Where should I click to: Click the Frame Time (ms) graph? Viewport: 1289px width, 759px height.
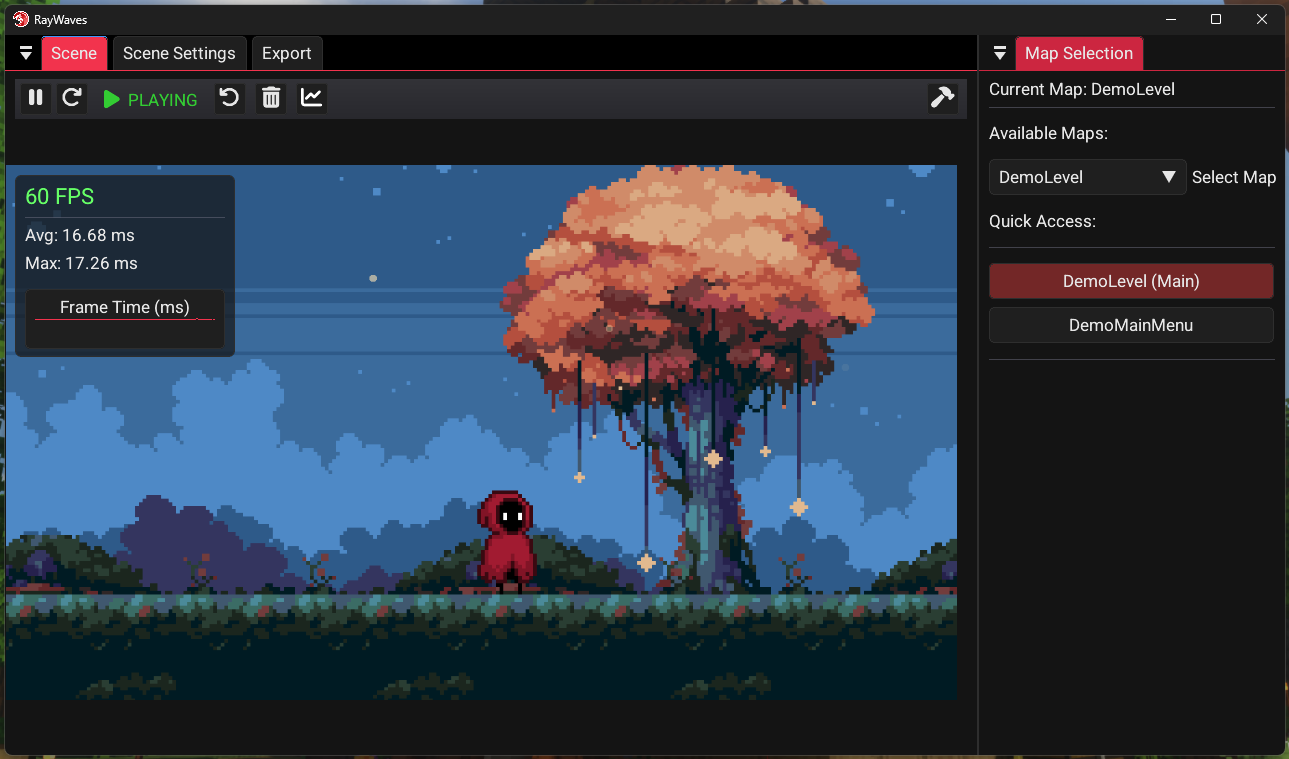(x=125, y=319)
